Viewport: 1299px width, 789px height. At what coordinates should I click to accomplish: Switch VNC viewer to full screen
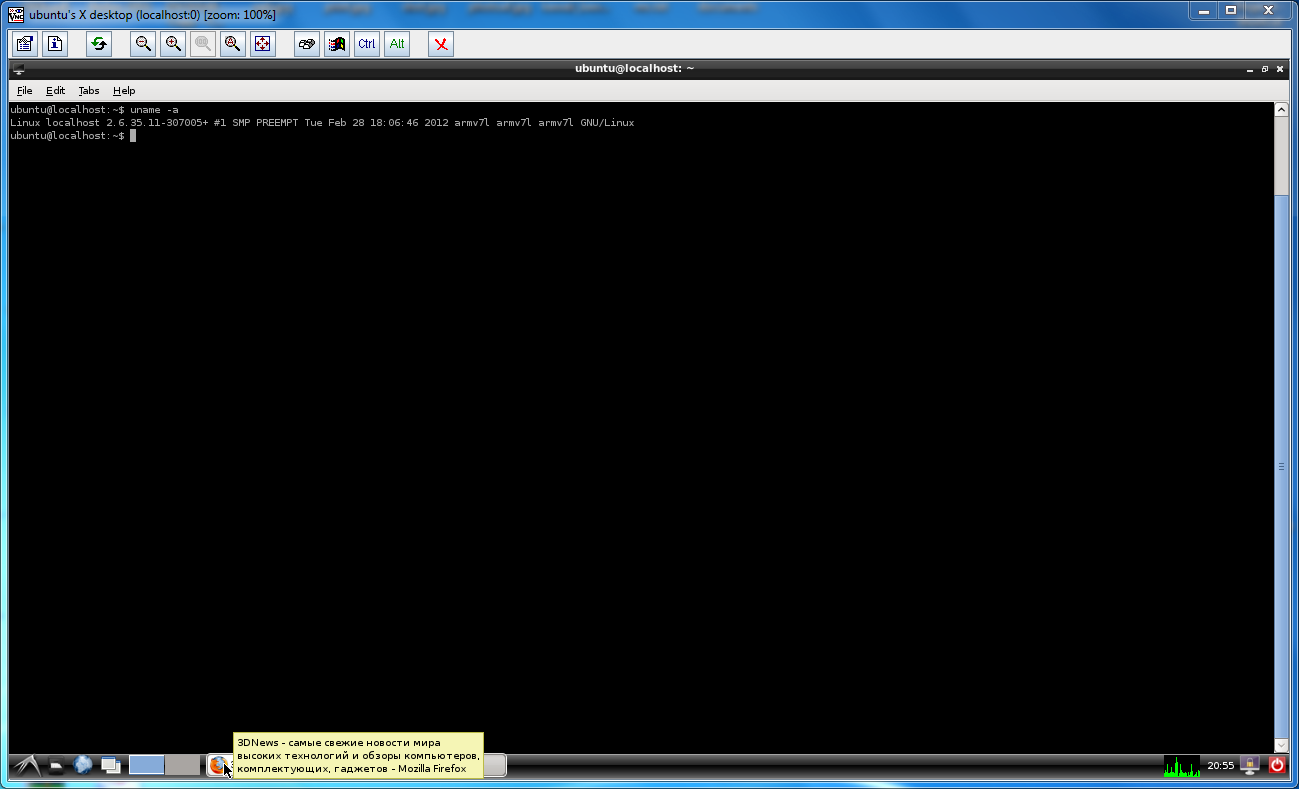tap(263, 44)
